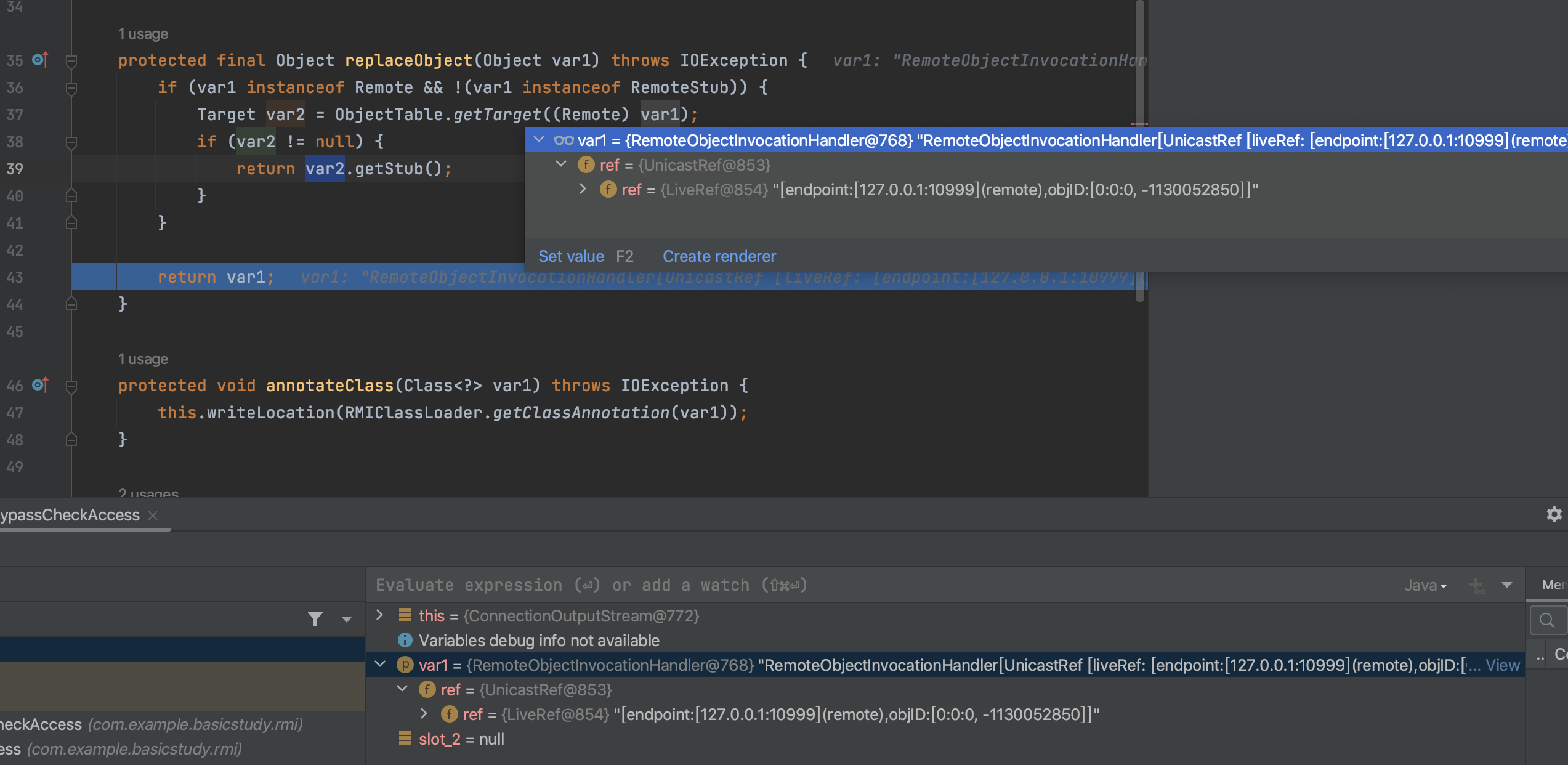The width and height of the screenshot is (1568, 765).
Task: Click the '1 usage' hint above replaceObject
Action: 143,34
